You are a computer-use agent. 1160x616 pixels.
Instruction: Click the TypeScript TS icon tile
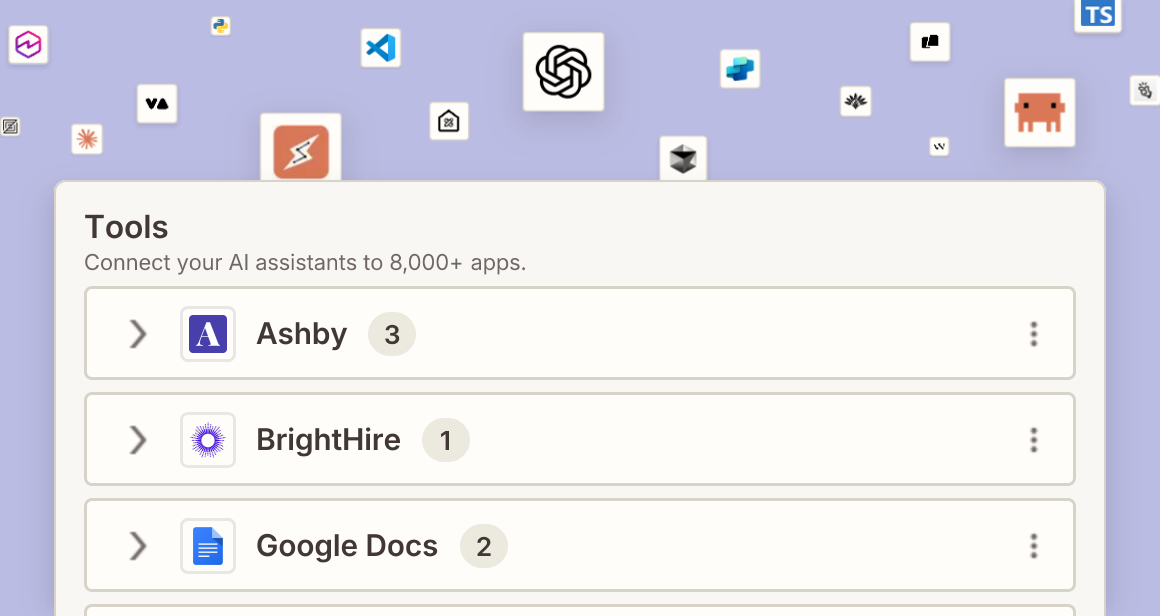1097,15
